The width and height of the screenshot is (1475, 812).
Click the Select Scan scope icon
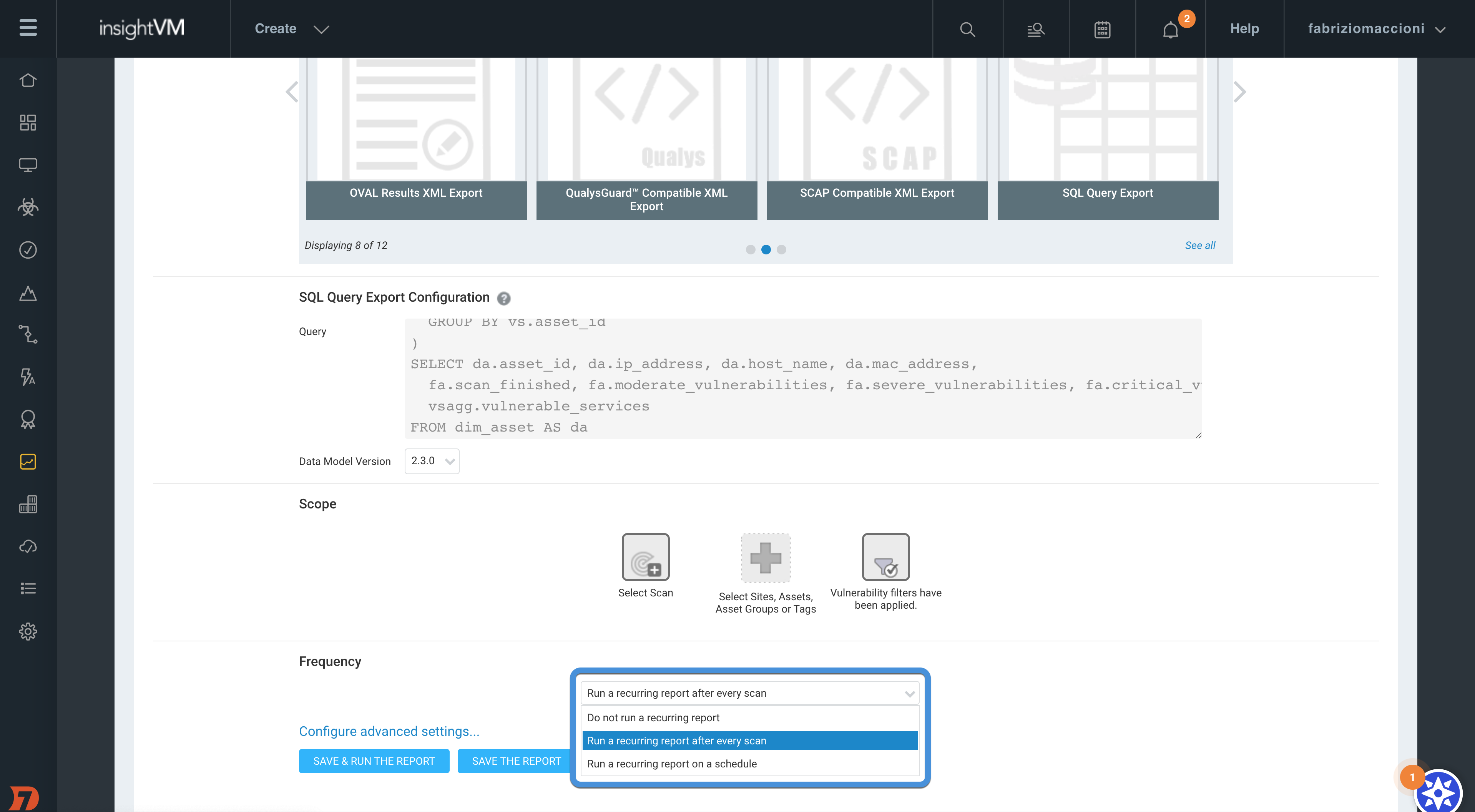pos(645,557)
